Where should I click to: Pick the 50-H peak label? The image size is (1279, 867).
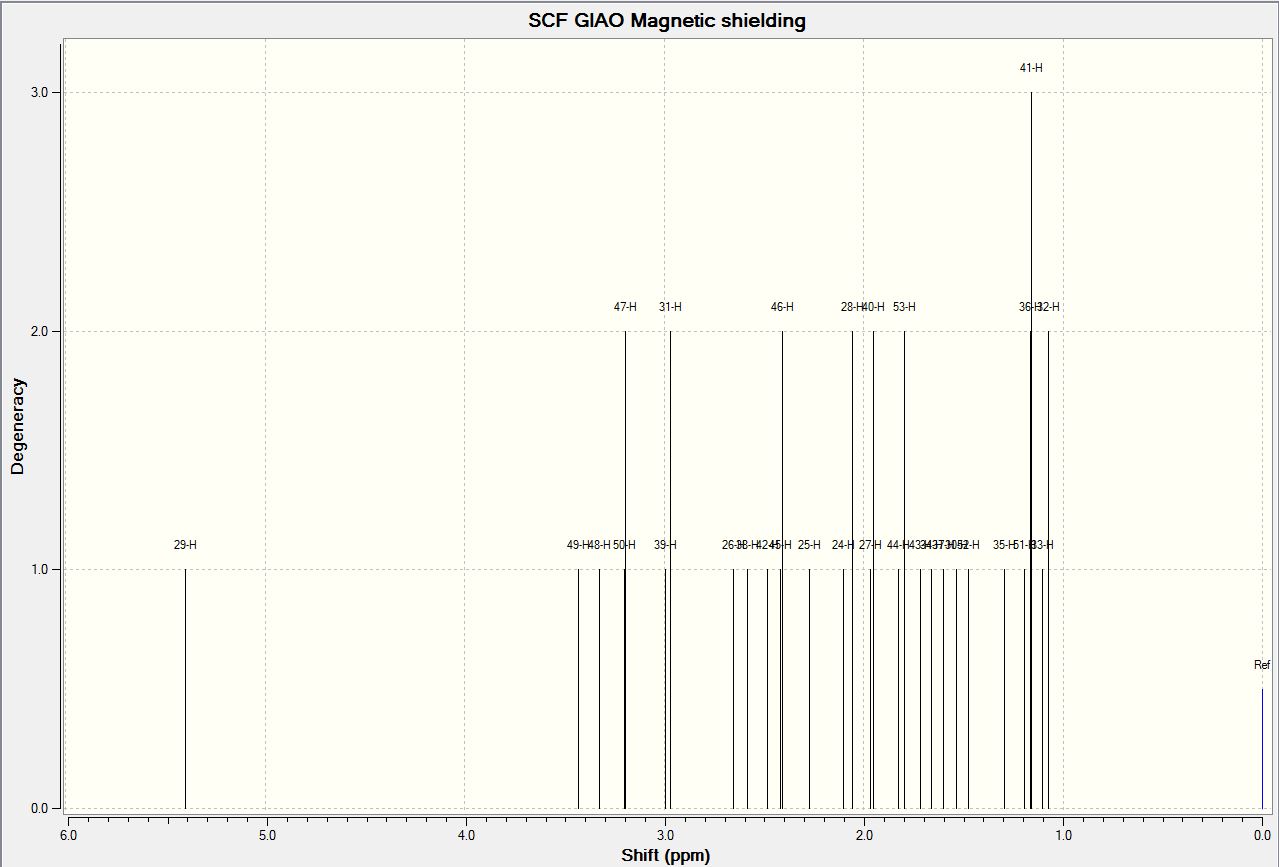[x=625, y=545]
